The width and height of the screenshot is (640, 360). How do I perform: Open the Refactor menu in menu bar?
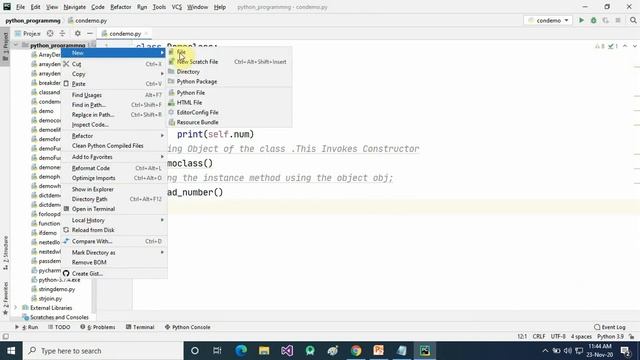[x=121, y=7]
